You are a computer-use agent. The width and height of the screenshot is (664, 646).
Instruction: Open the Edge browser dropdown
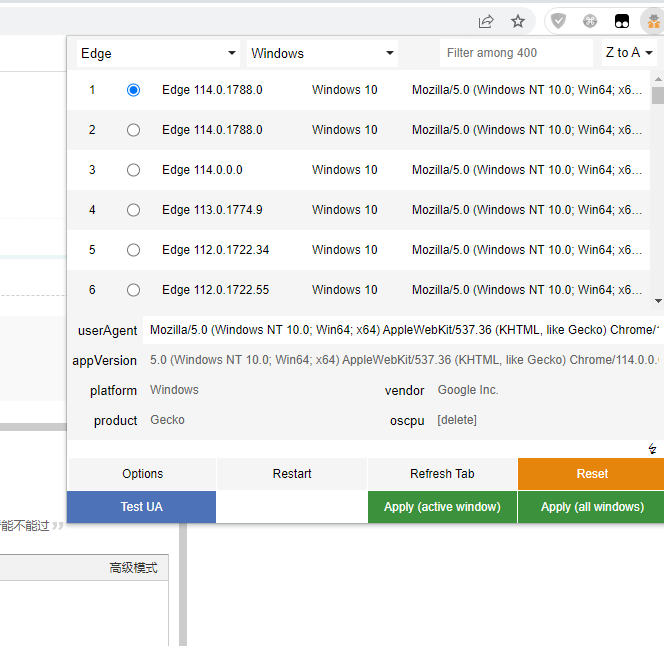pyautogui.click(x=158, y=53)
